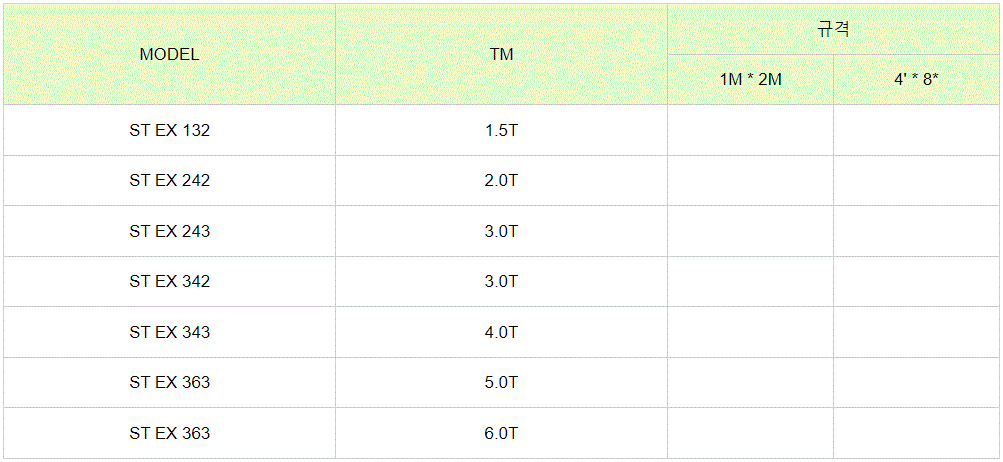This screenshot has width=1003, height=462.
Task: Select the ST EX 132 cell
Action: (170, 130)
